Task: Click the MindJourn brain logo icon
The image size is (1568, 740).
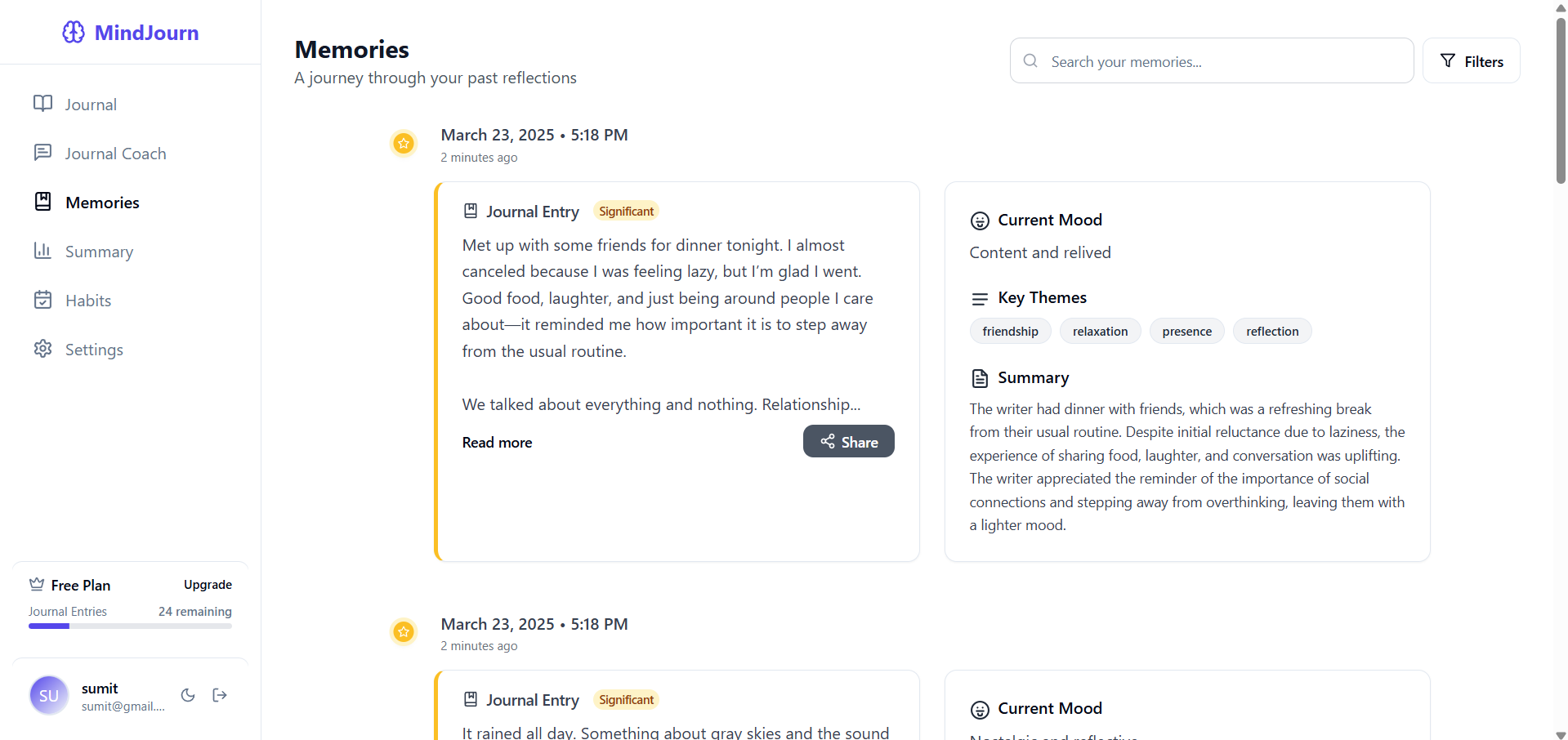Action: point(74,33)
